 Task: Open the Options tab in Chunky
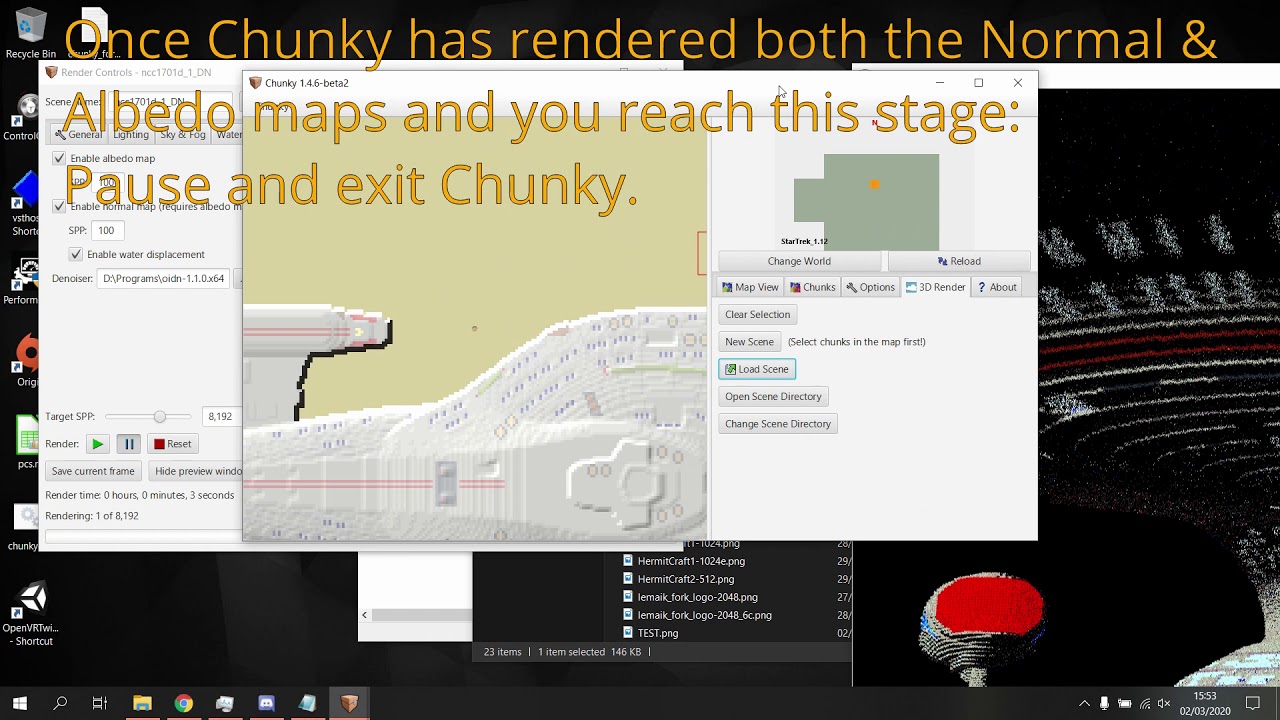[870, 287]
